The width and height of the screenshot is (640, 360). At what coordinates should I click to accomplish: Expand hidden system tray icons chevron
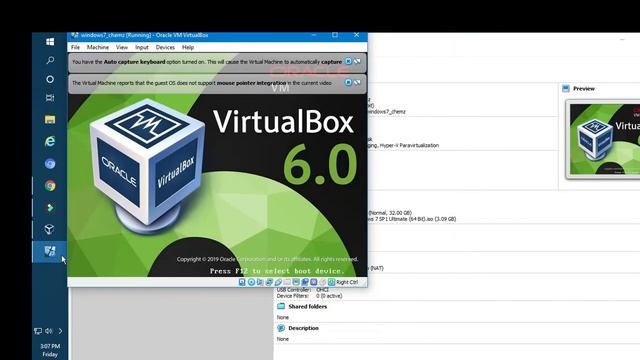(60, 331)
